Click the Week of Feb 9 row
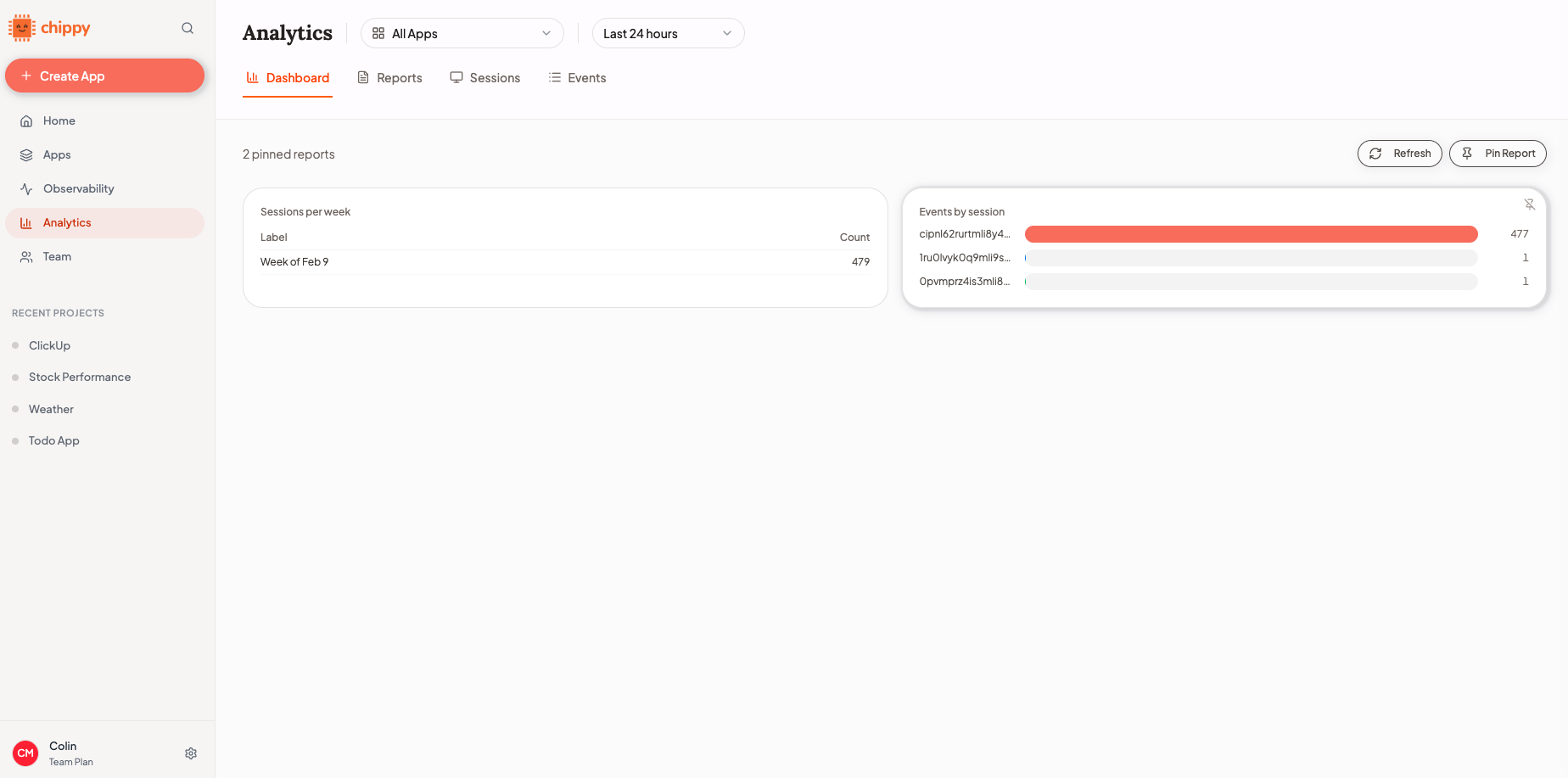The height and width of the screenshot is (778, 1568). click(565, 262)
